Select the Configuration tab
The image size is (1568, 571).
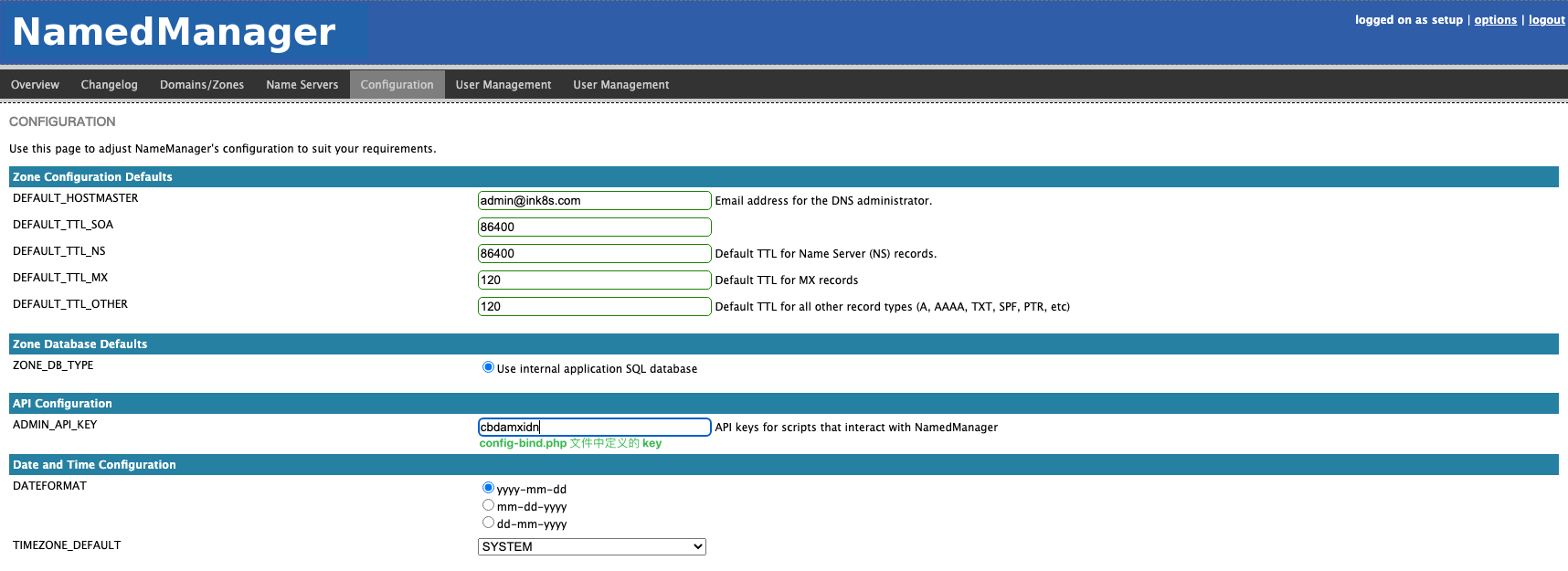click(x=397, y=85)
